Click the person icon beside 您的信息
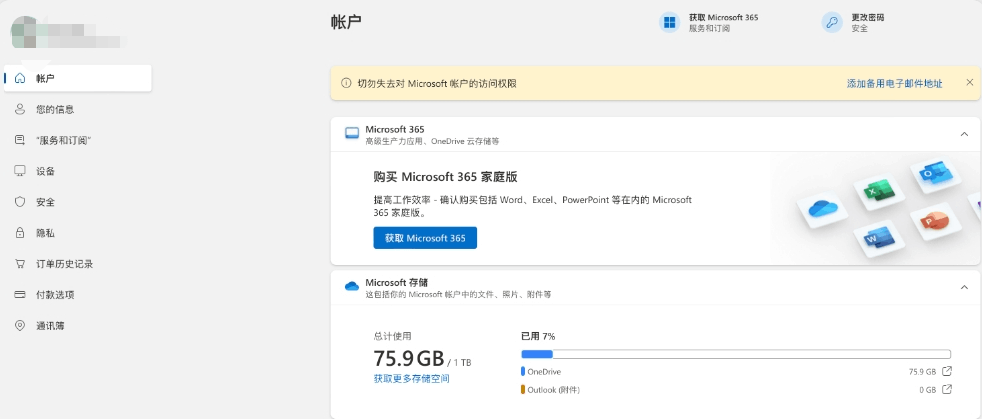This screenshot has height=419, width=982. [20, 109]
